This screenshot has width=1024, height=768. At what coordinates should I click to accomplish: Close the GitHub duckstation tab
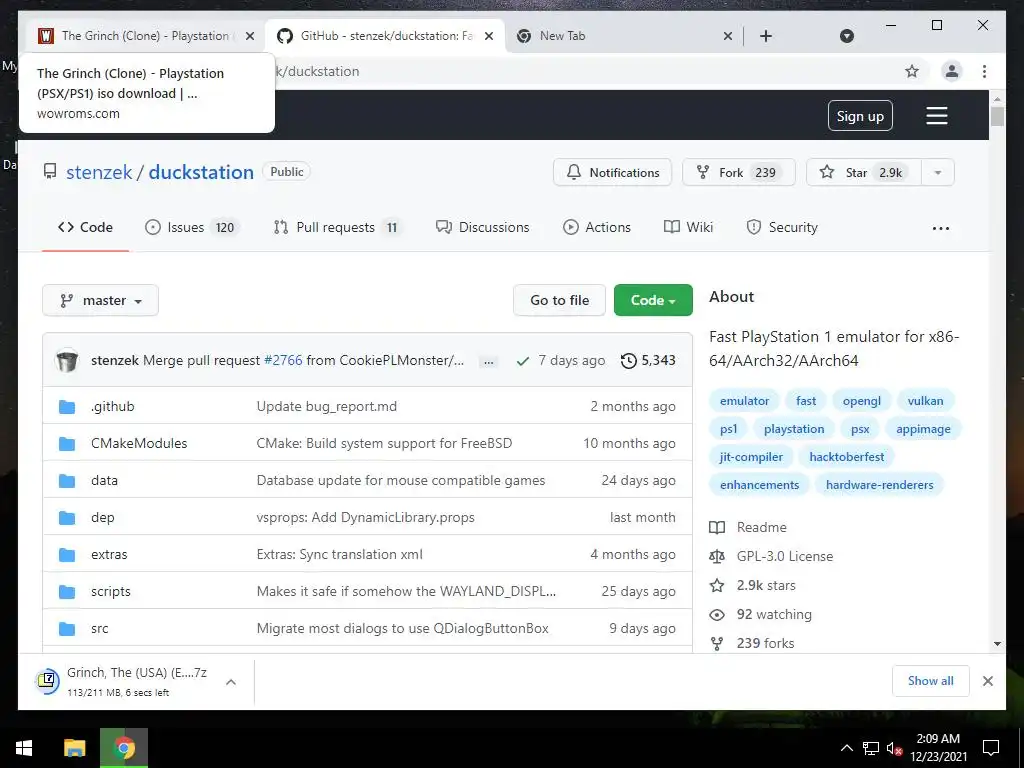488,36
